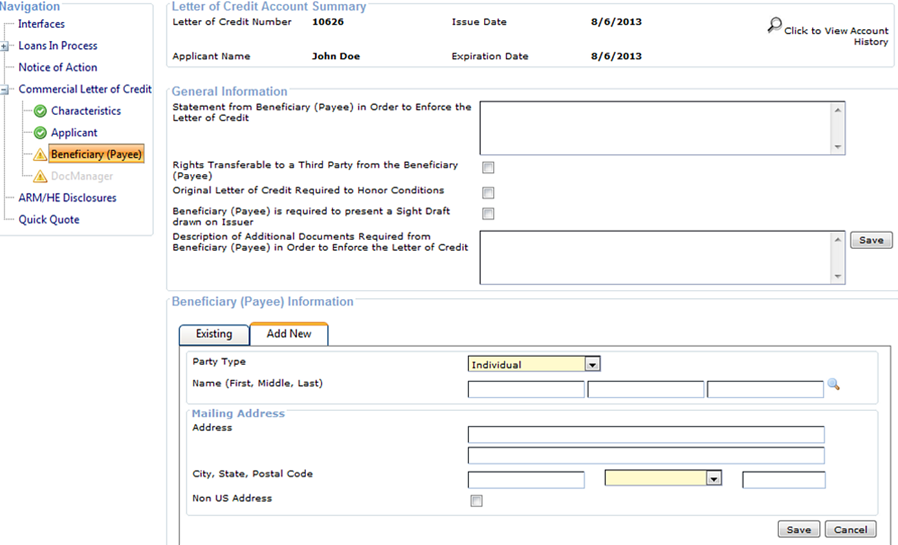
Task: Switch to the Existing tab
Action: click(214, 334)
